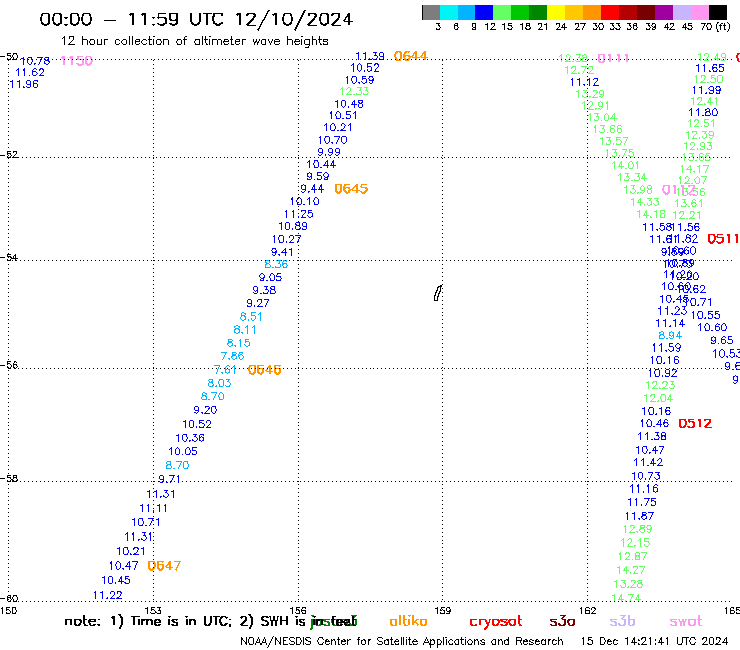
Task: Click the light blue wave height value 8.36
Action: coord(276,264)
